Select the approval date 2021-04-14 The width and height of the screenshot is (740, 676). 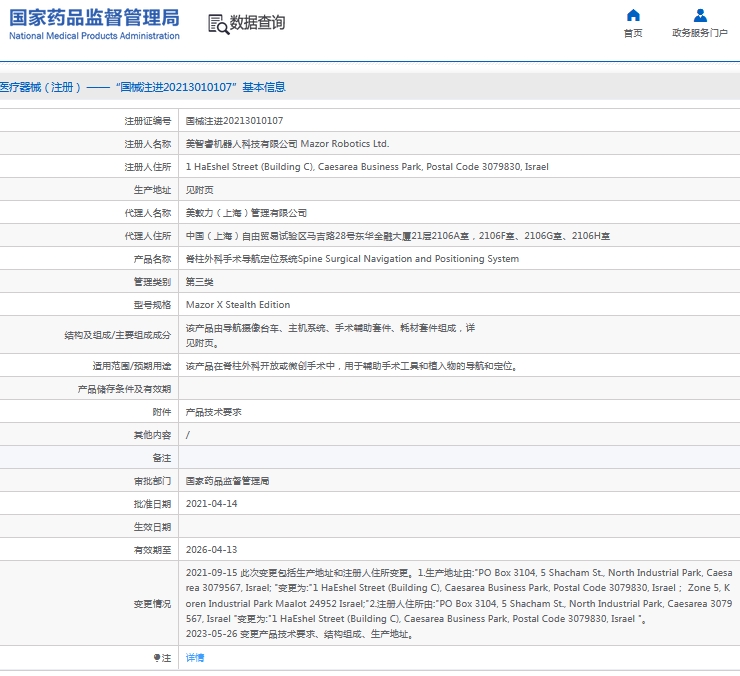(211, 504)
